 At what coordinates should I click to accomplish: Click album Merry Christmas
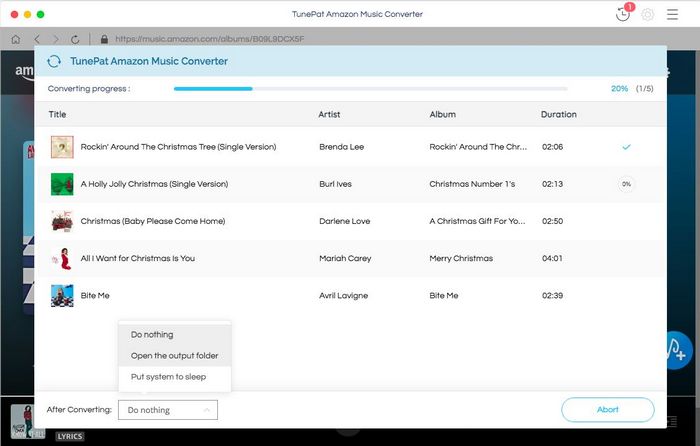pos(461,258)
